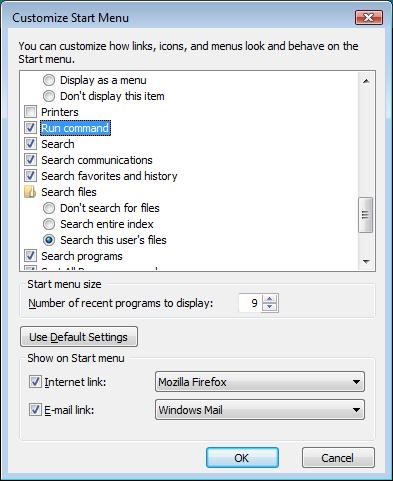The image size is (393, 481).
Task: Increase number of recent programs
Action: 269,299
